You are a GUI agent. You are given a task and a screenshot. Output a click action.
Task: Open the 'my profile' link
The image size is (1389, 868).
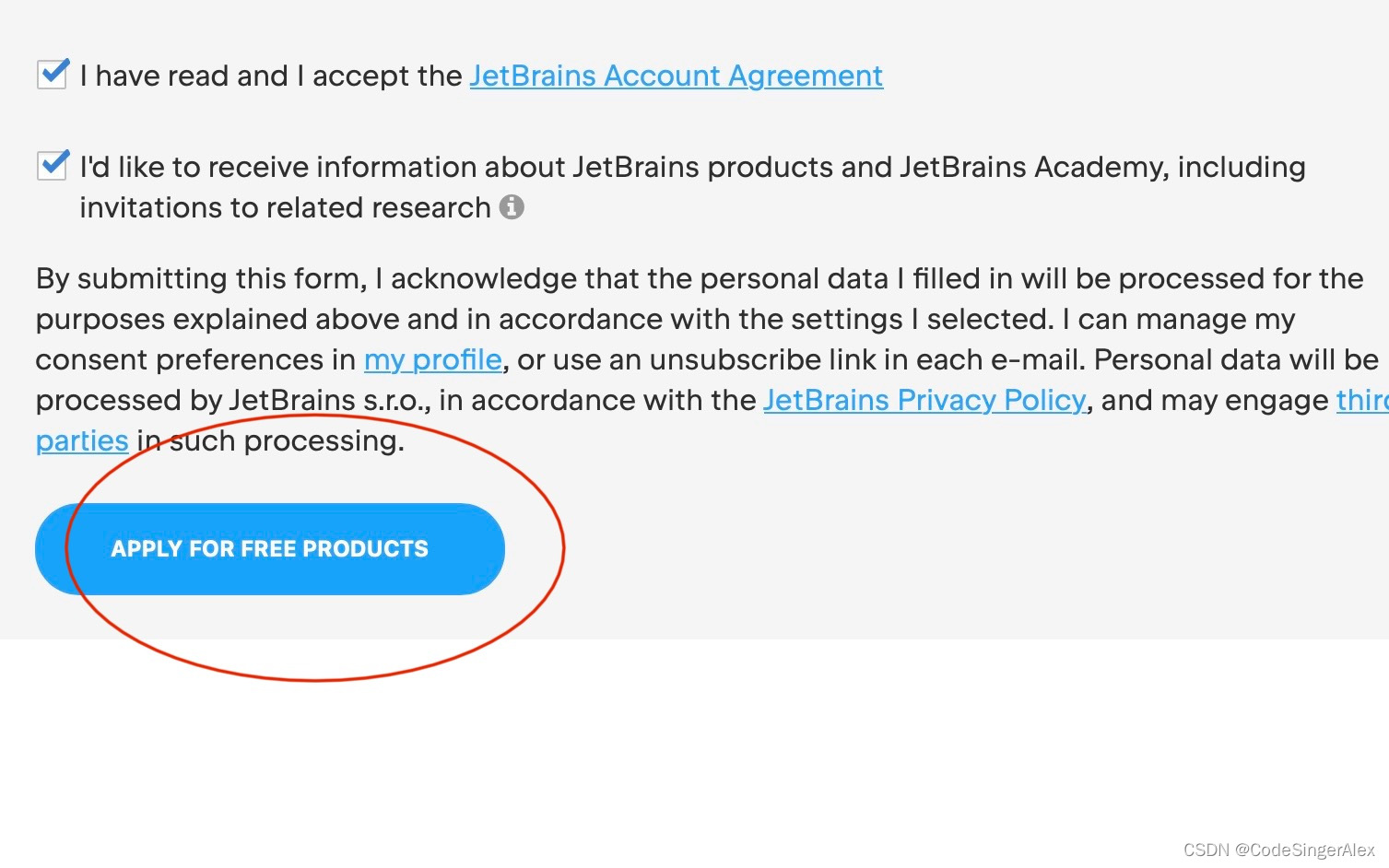coord(432,359)
